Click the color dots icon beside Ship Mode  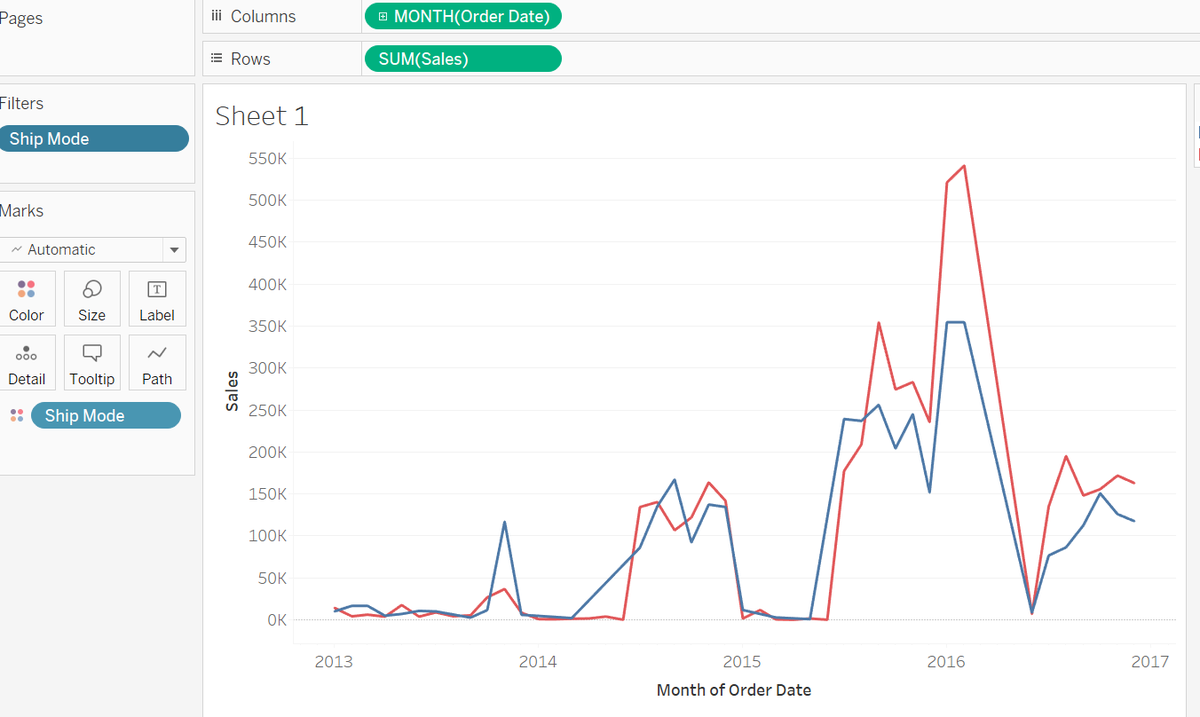16,416
